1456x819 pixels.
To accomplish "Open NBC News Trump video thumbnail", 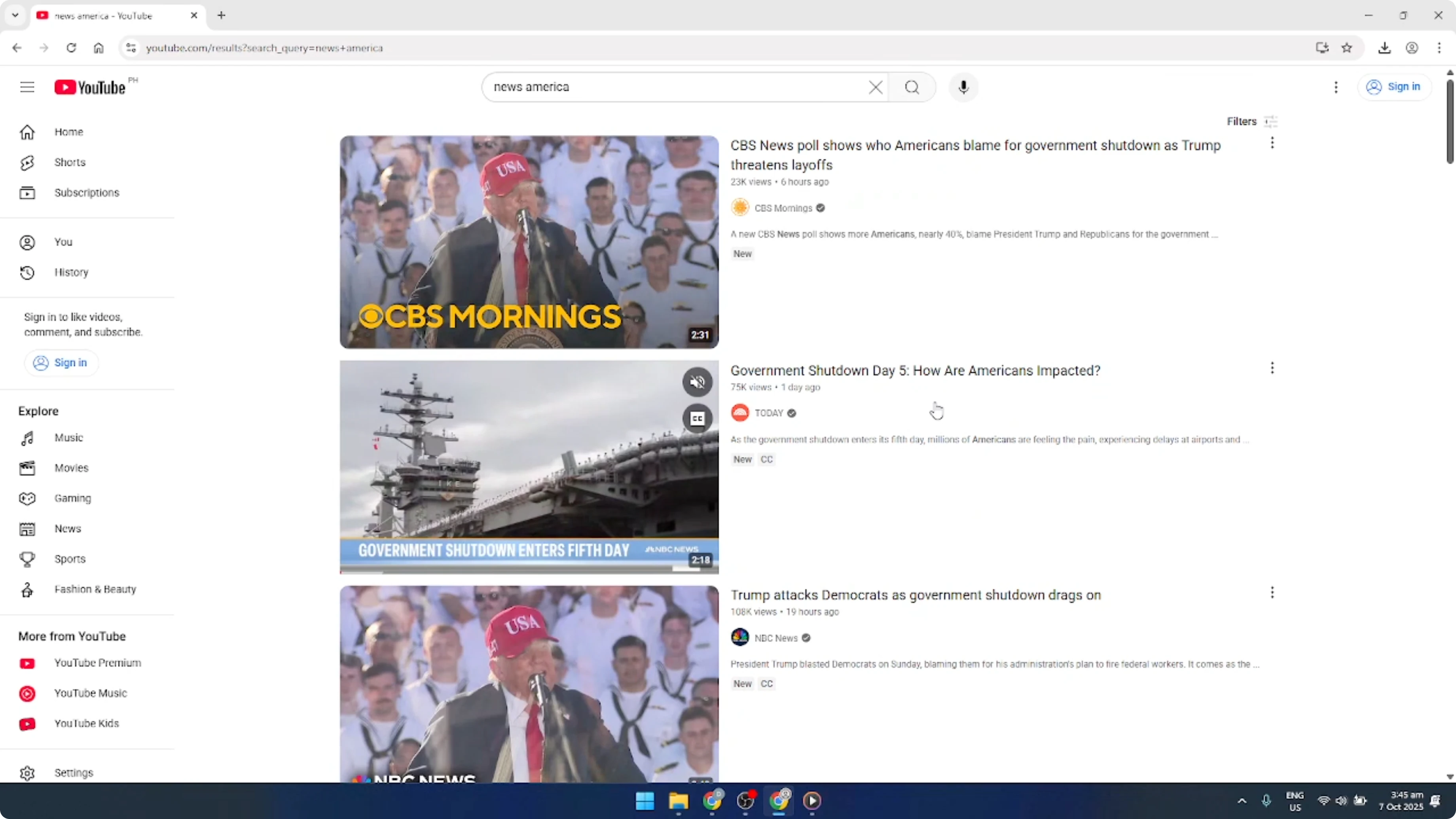I will (x=529, y=684).
